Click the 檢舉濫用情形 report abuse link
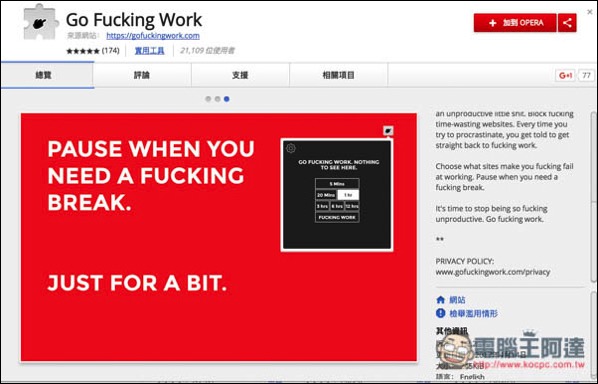The height and width of the screenshot is (384, 598). (473, 313)
